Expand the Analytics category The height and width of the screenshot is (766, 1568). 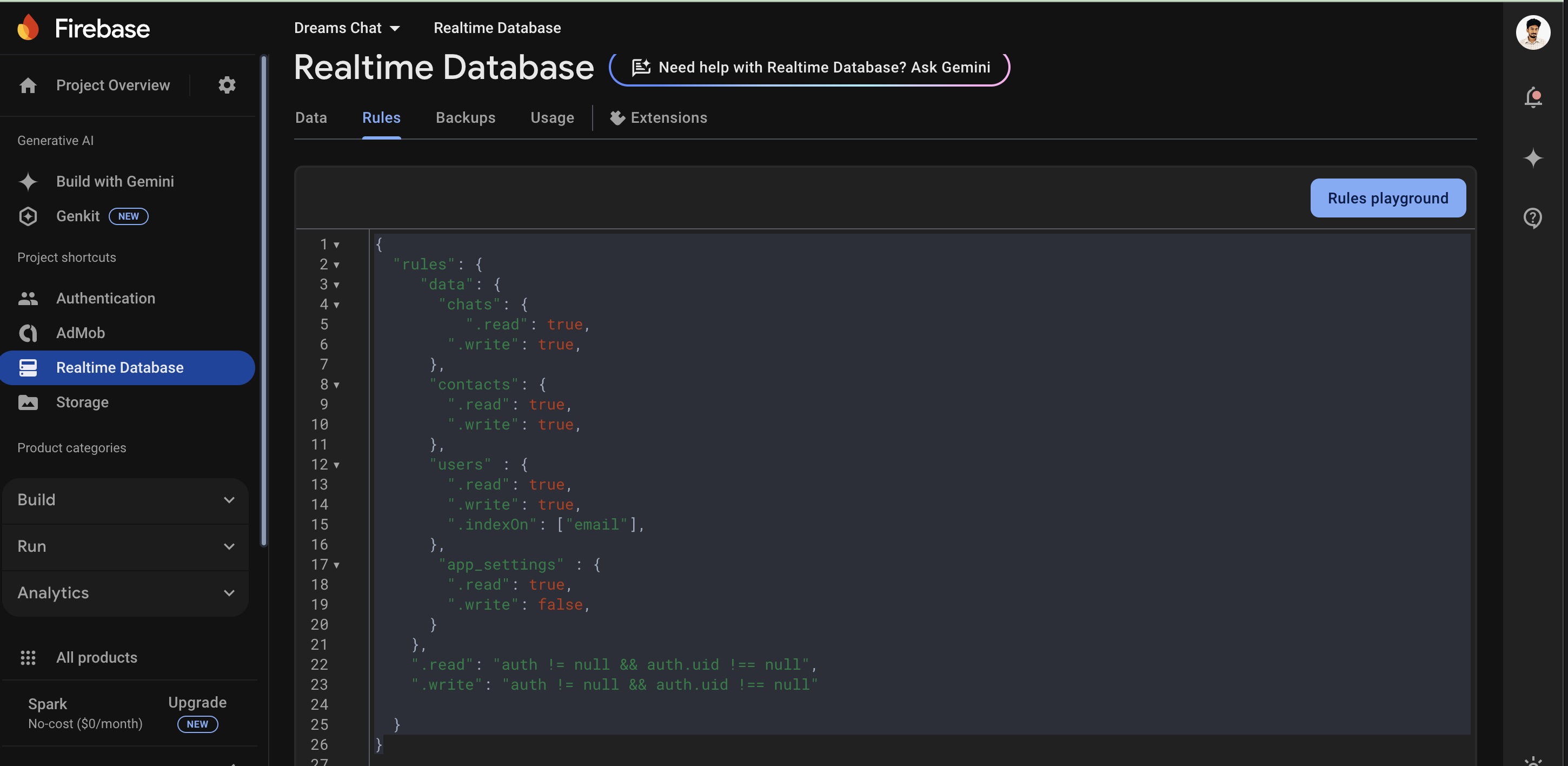(x=125, y=593)
